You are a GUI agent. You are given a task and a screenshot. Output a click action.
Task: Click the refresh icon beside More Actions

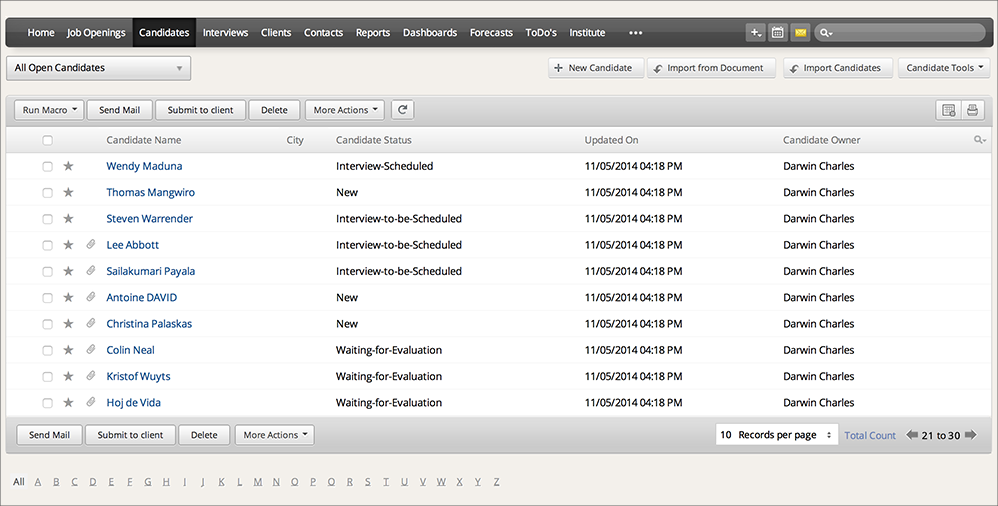[402, 110]
